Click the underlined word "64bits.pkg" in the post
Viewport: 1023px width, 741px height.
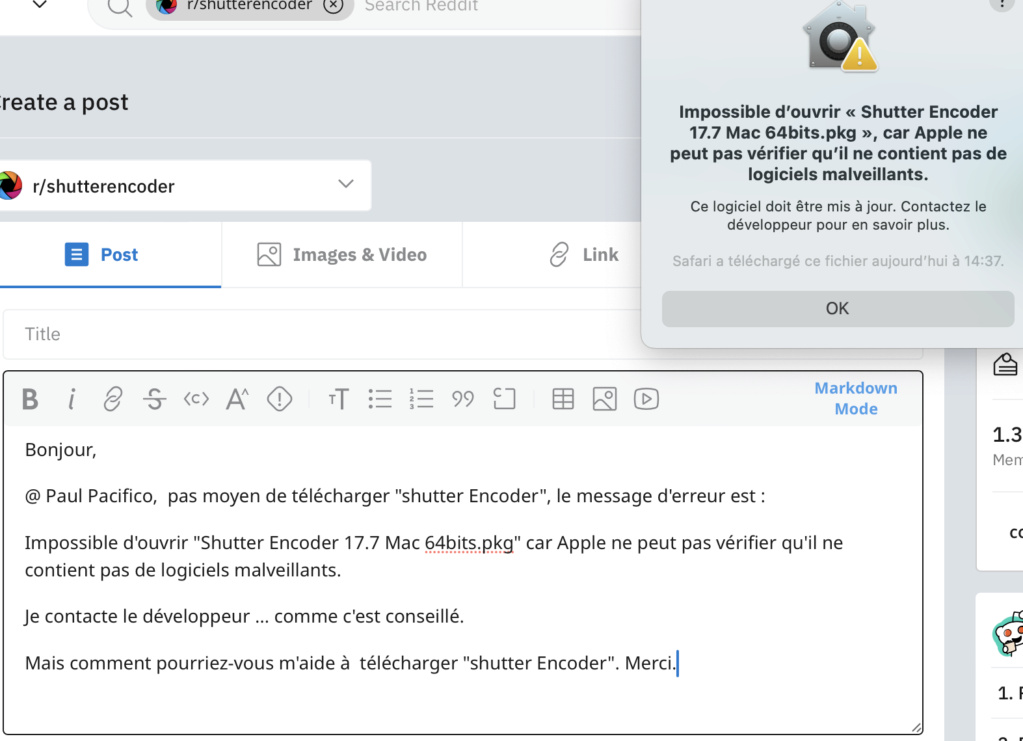tap(468, 543)
